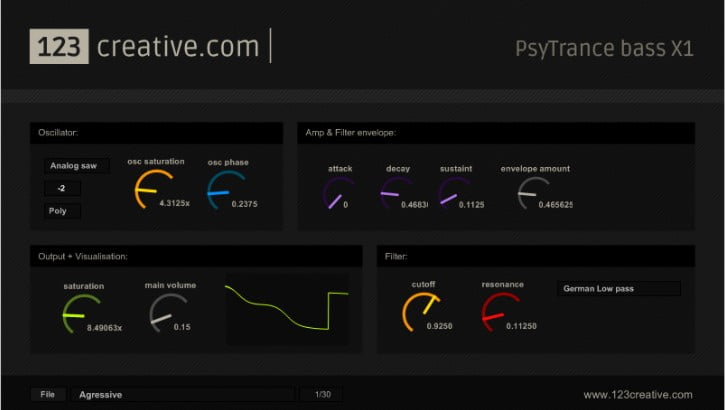Click the attack value 0
The image size is (725, 410).
345,205
